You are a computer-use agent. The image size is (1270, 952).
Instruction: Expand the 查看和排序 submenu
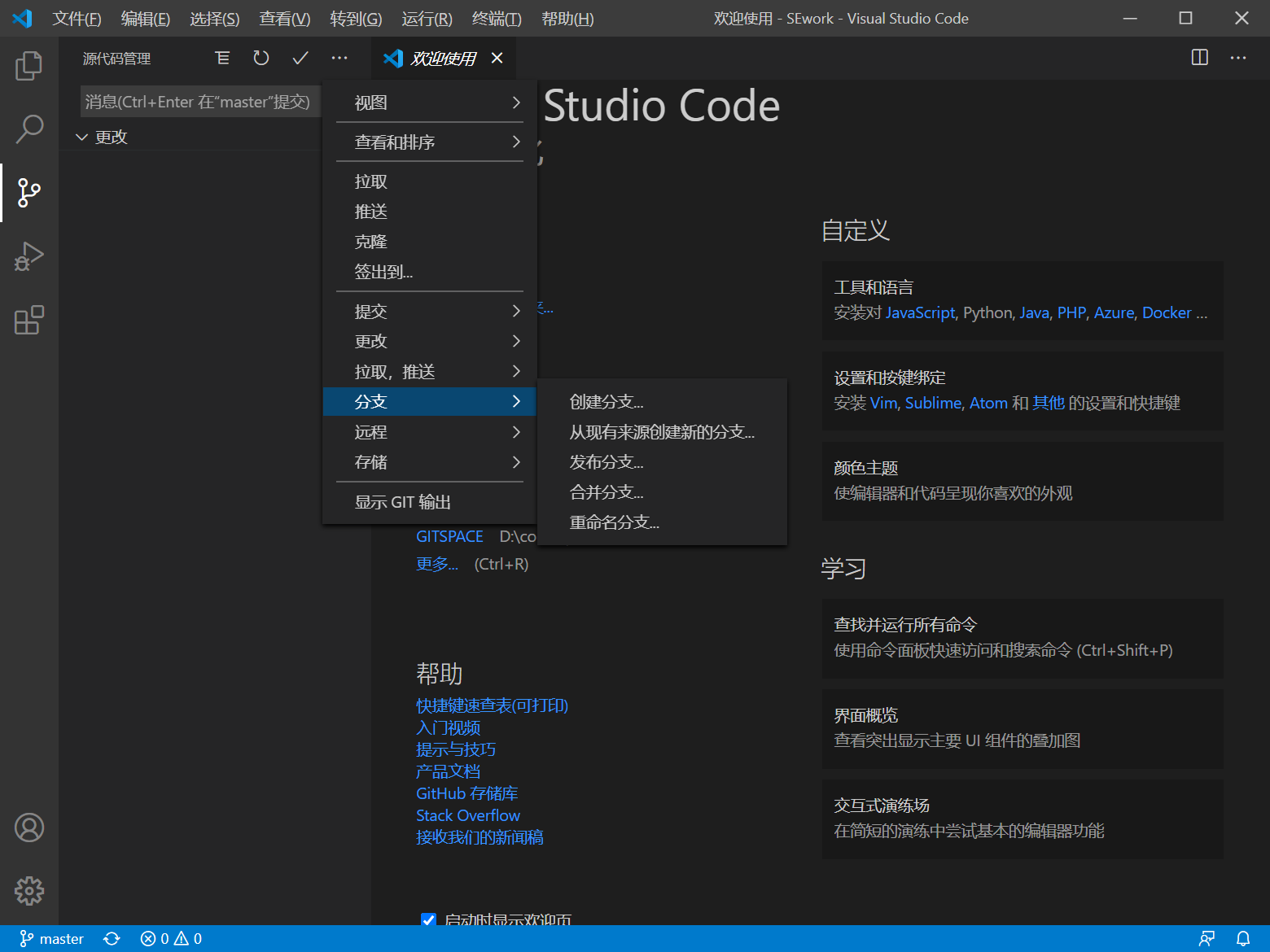click(430, 142)
